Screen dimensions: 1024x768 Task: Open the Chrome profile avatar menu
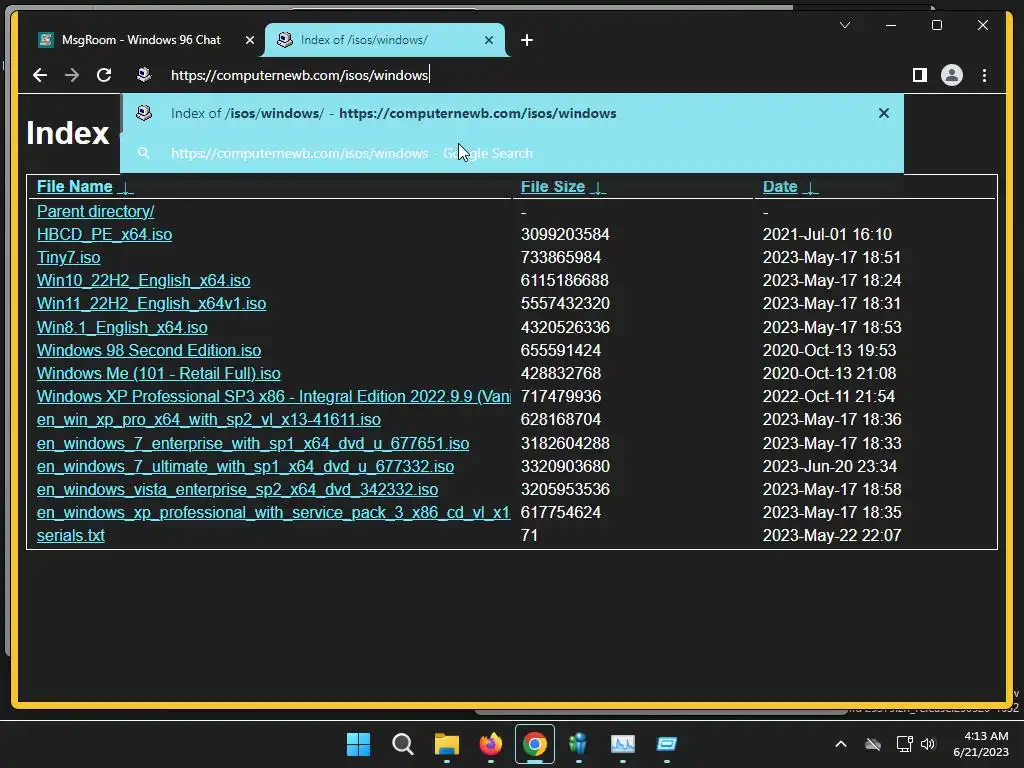coord(952,75)
